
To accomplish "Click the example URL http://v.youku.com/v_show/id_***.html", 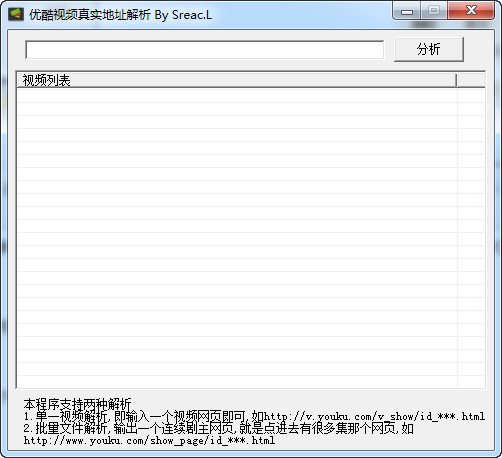I will click(x=374, y=416).
